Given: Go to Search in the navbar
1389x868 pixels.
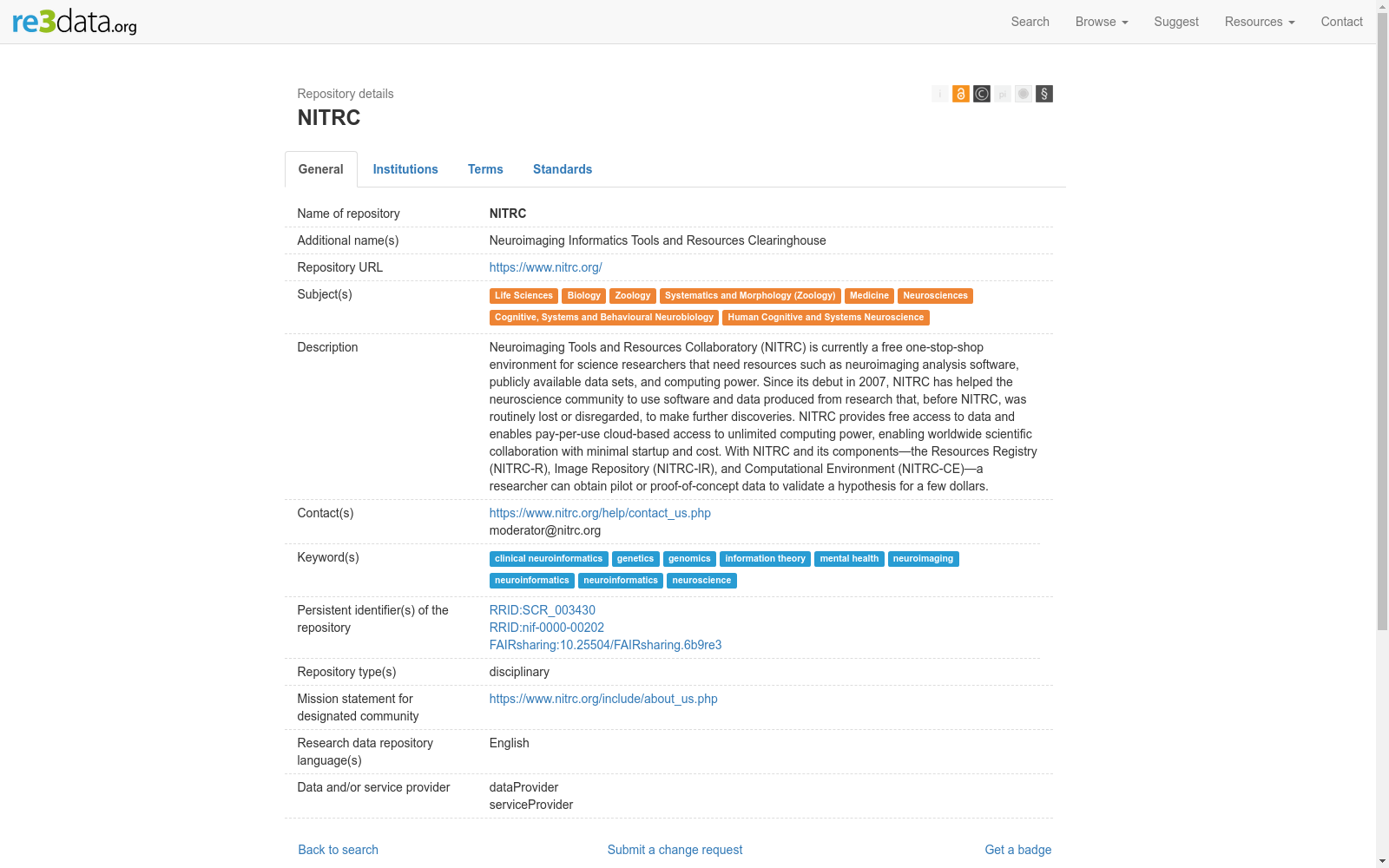Looking at the screenshot, I should pyautogui.click(x=1030, y=22).
